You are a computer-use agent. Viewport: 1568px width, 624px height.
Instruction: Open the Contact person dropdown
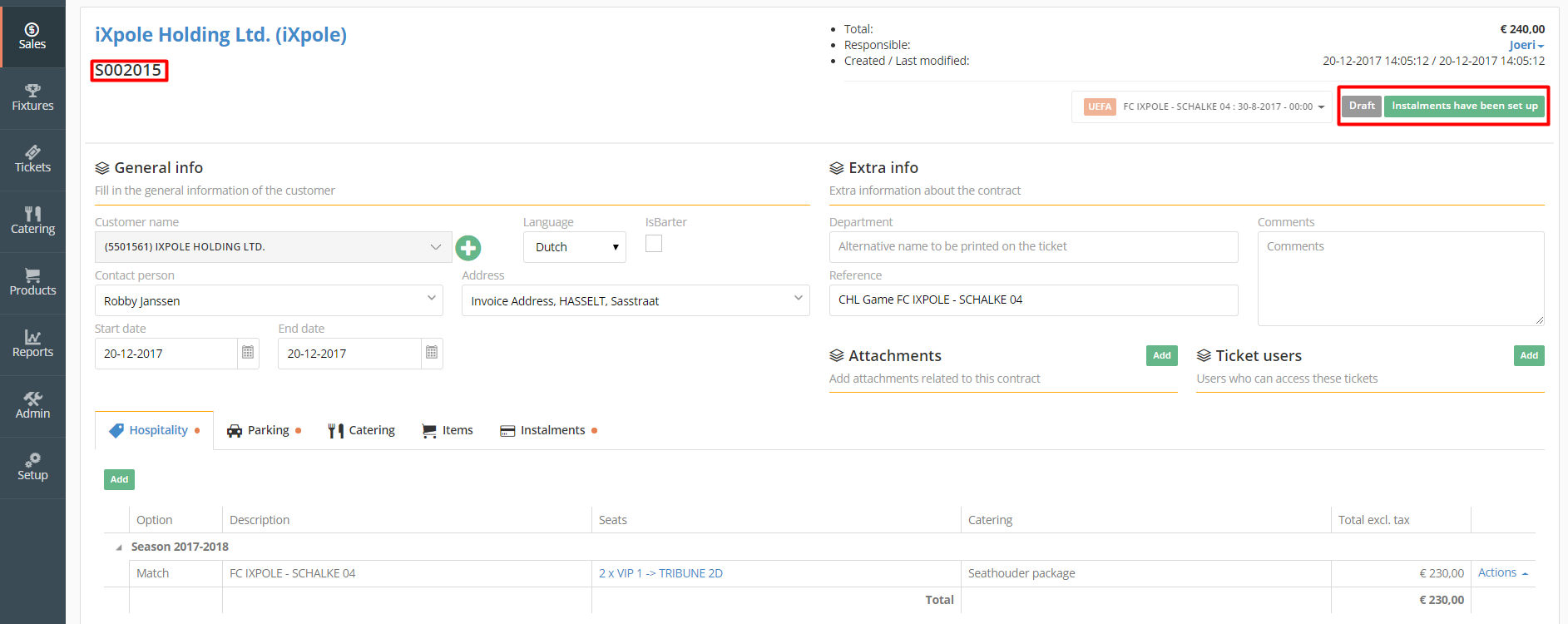point(269,300)
